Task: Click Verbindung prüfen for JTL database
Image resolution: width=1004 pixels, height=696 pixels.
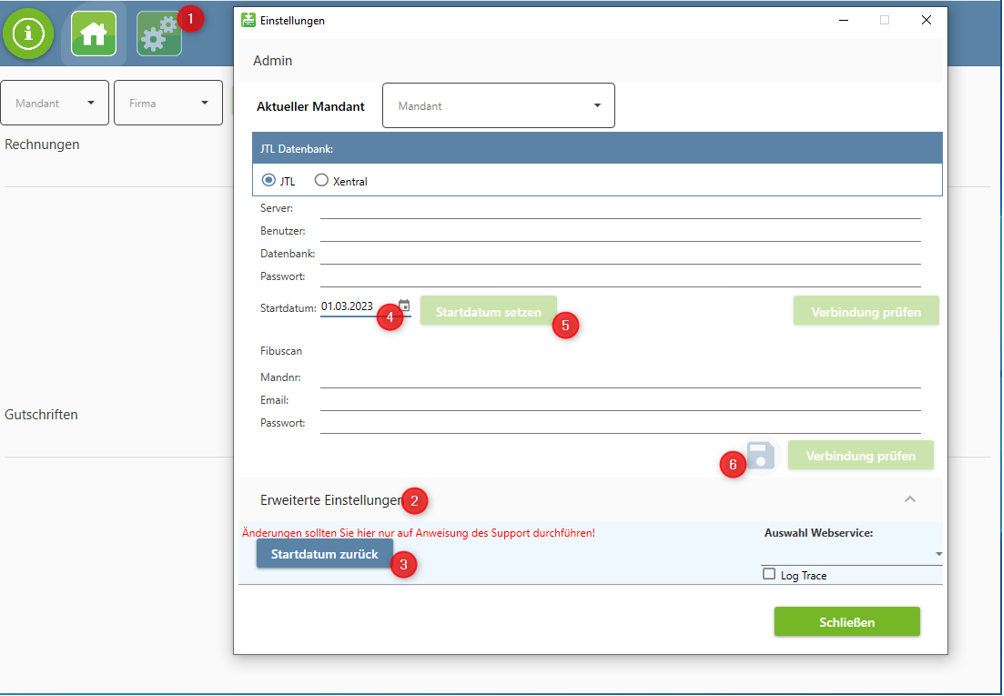Action: 866,311
